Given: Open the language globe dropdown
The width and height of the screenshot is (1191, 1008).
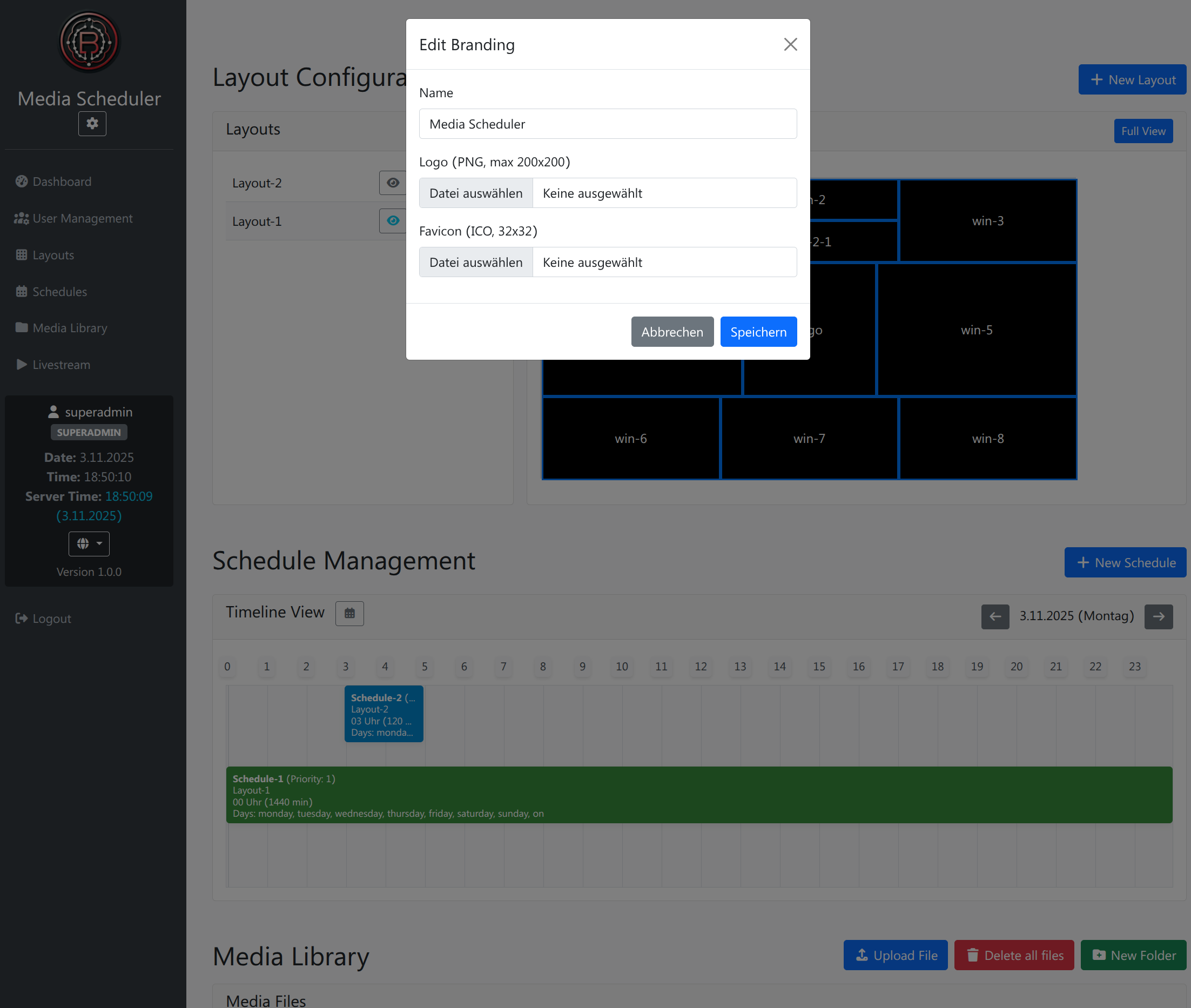Looking at the screenshot, I should pos(89,543).
